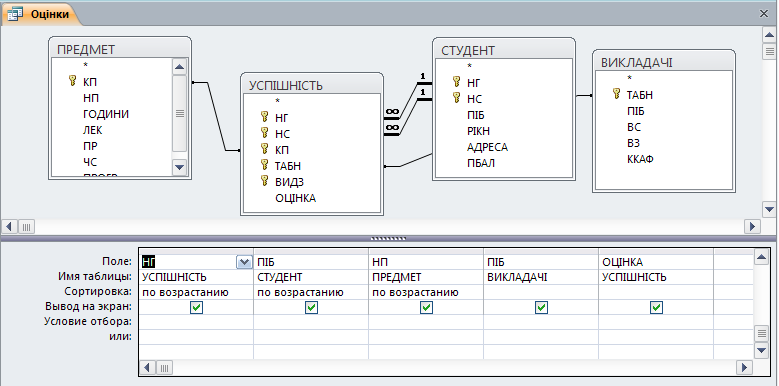Click up arrow in ПРЕДМЕТ field list scrollbar
The image size is (779, 386).
click(x=179, y=67)
